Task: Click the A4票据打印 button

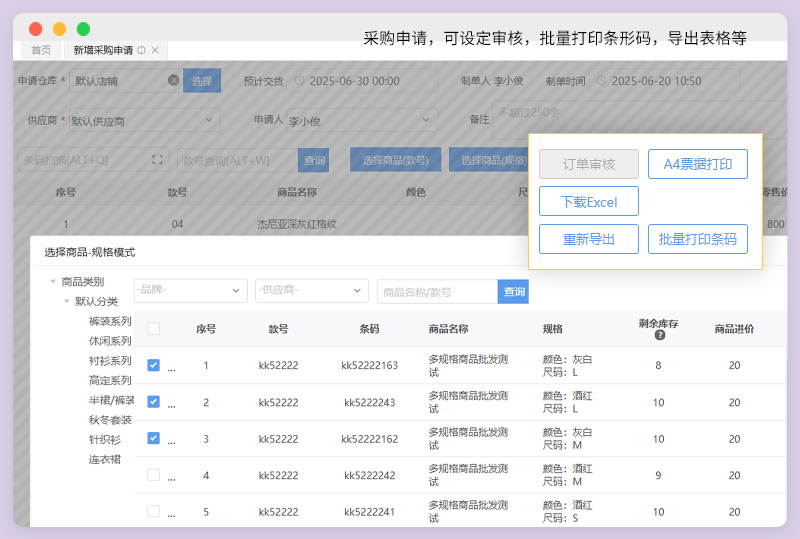Action: click(x=697, y=164)
